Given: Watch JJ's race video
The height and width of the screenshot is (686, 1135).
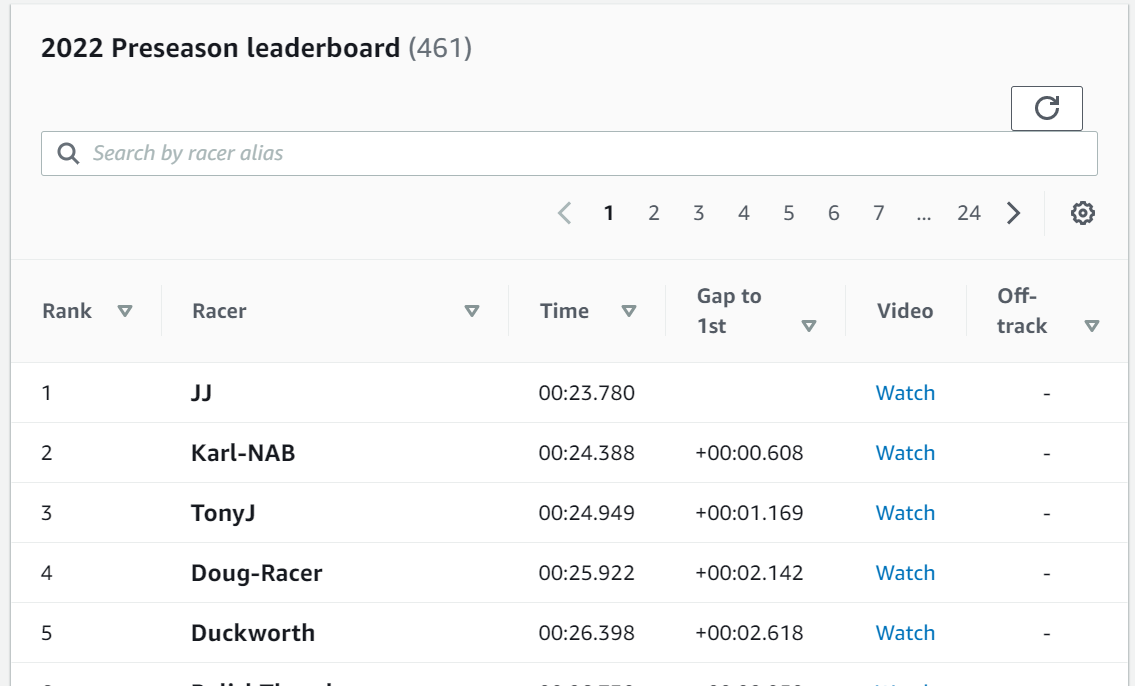Looking at the screenshot, I should point(906,393).
